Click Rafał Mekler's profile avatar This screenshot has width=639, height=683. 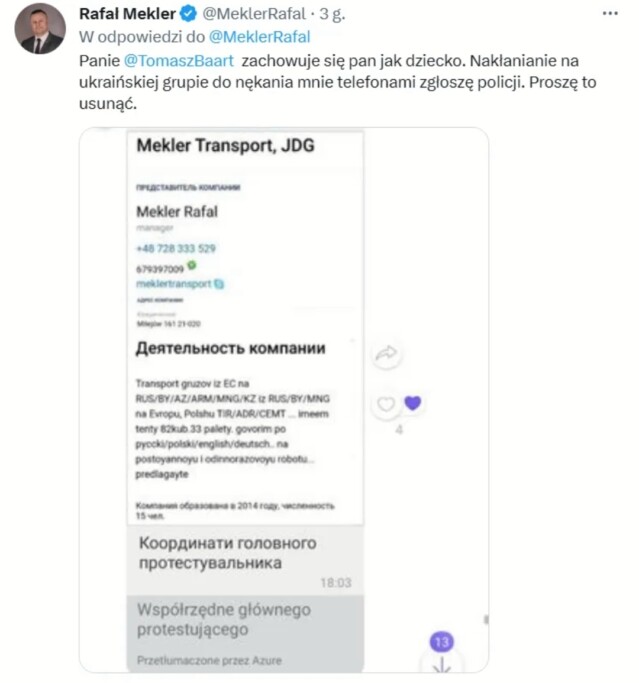(x=40, y=29)
